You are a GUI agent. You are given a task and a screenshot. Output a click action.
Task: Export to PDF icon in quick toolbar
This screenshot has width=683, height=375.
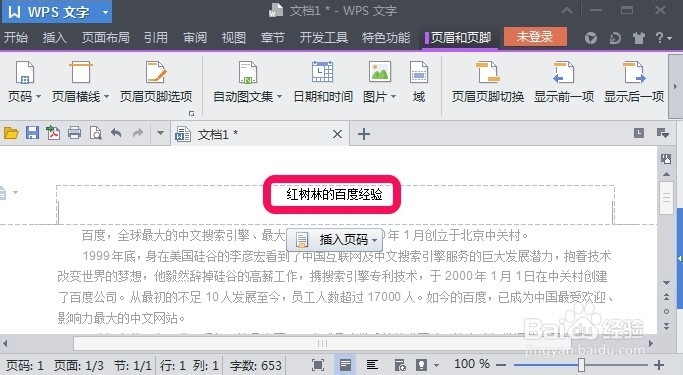tap(53, 133)
